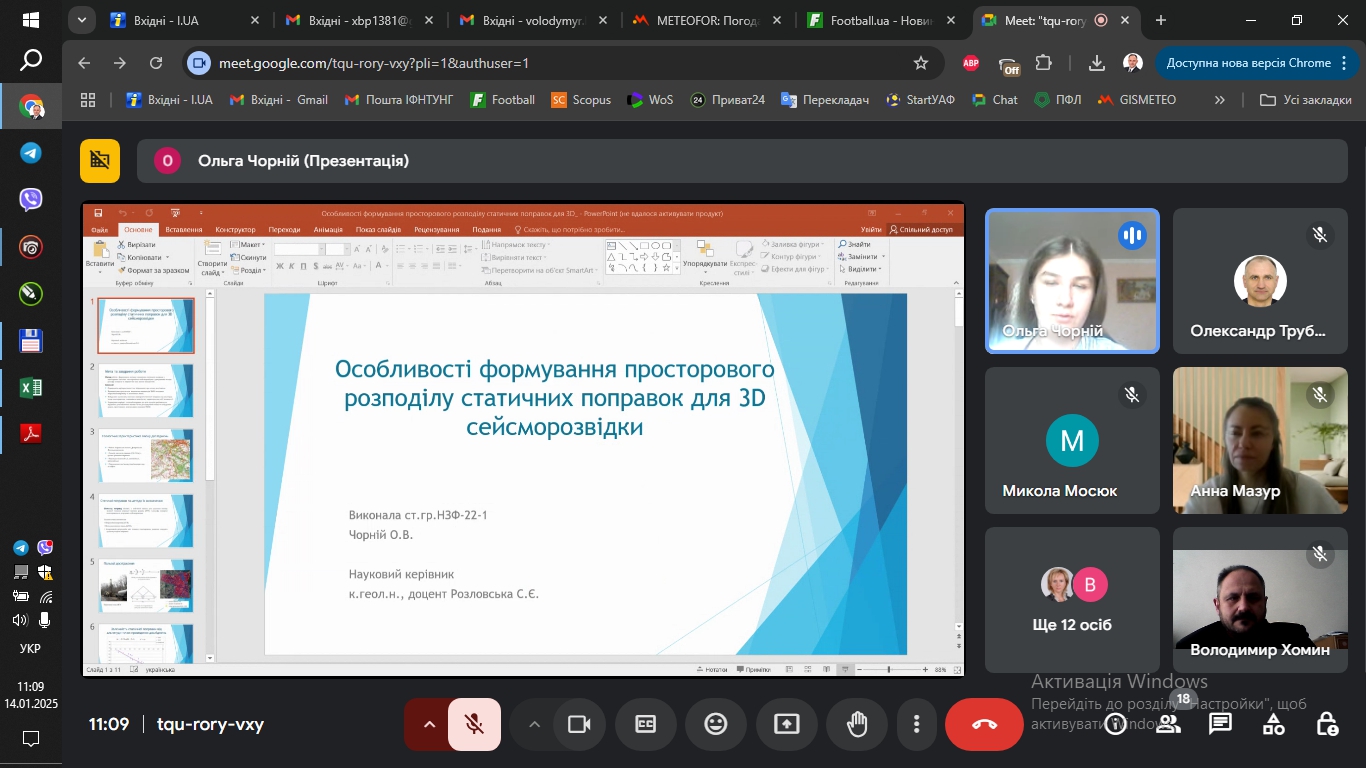Open the in-call chat panel
Screen dimensions: 1366x768
(x=1221, y=723)
